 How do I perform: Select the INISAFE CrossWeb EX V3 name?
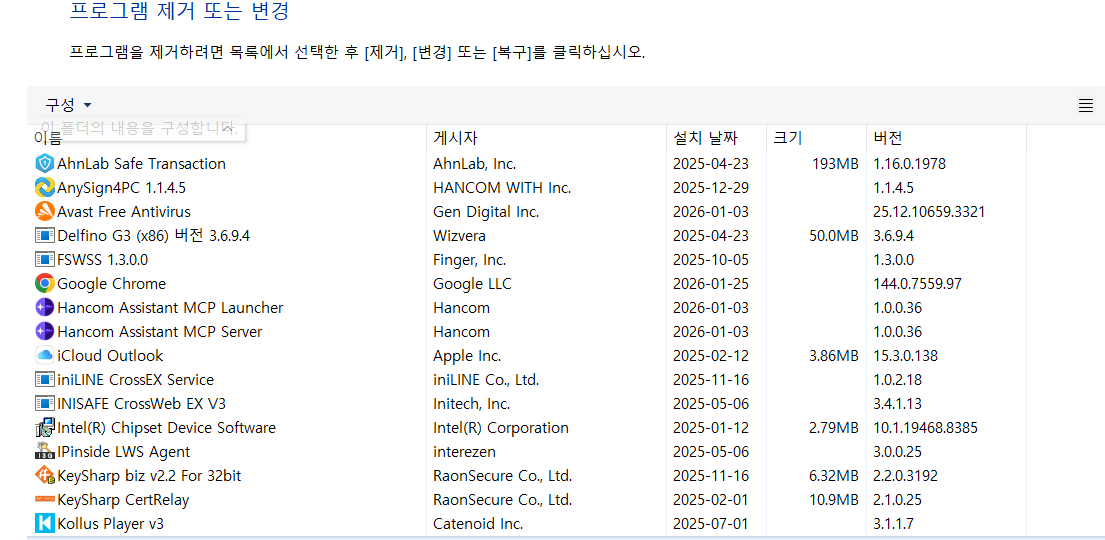(x=141, y=403)
